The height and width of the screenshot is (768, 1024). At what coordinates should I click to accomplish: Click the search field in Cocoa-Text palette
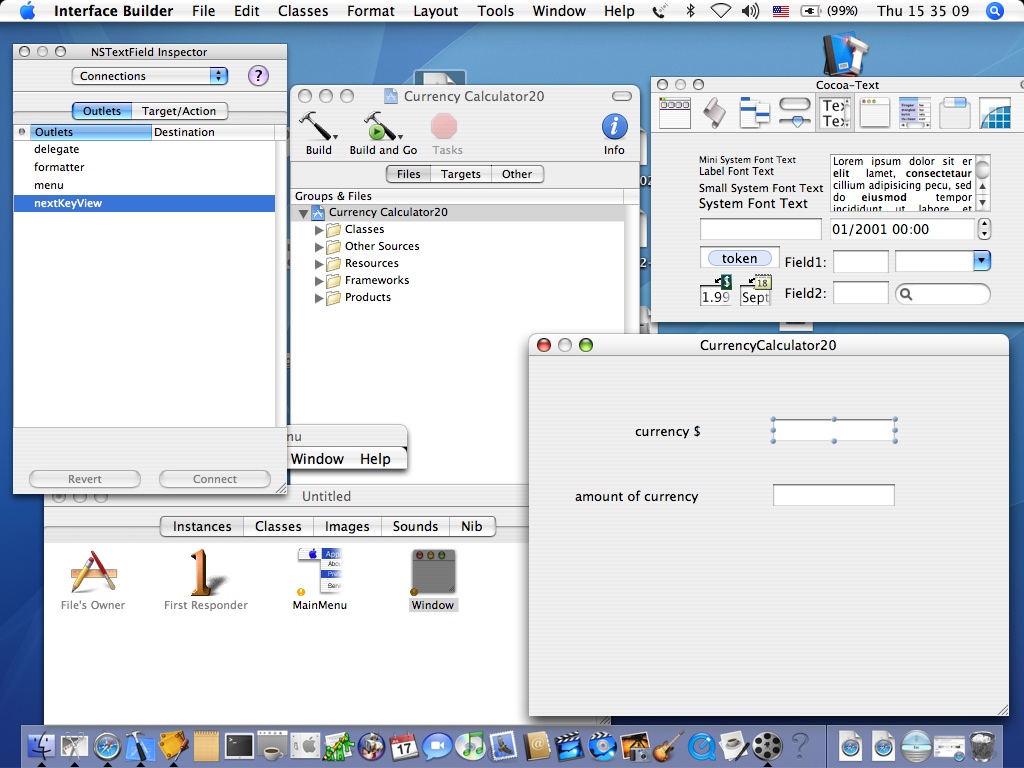942,294
